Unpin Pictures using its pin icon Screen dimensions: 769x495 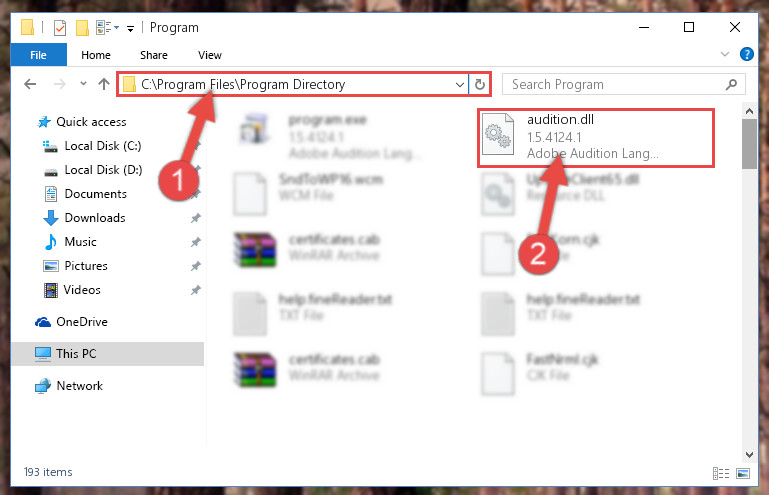pyautogui.click(x=196, y=266)
